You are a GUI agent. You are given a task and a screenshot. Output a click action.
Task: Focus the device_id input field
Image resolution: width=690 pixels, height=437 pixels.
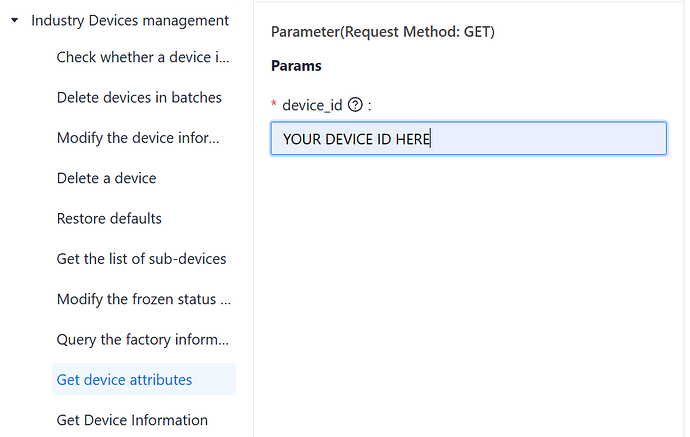(x=468, y=139)
